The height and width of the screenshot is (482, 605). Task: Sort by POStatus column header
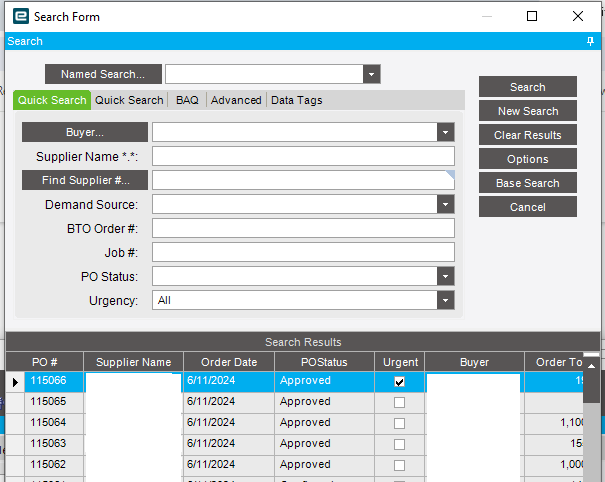324,362
